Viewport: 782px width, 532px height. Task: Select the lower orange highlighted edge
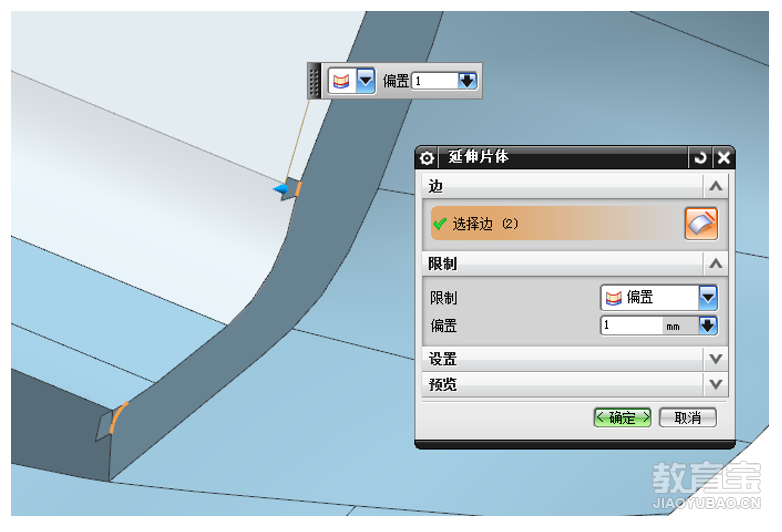pos(118,417)
